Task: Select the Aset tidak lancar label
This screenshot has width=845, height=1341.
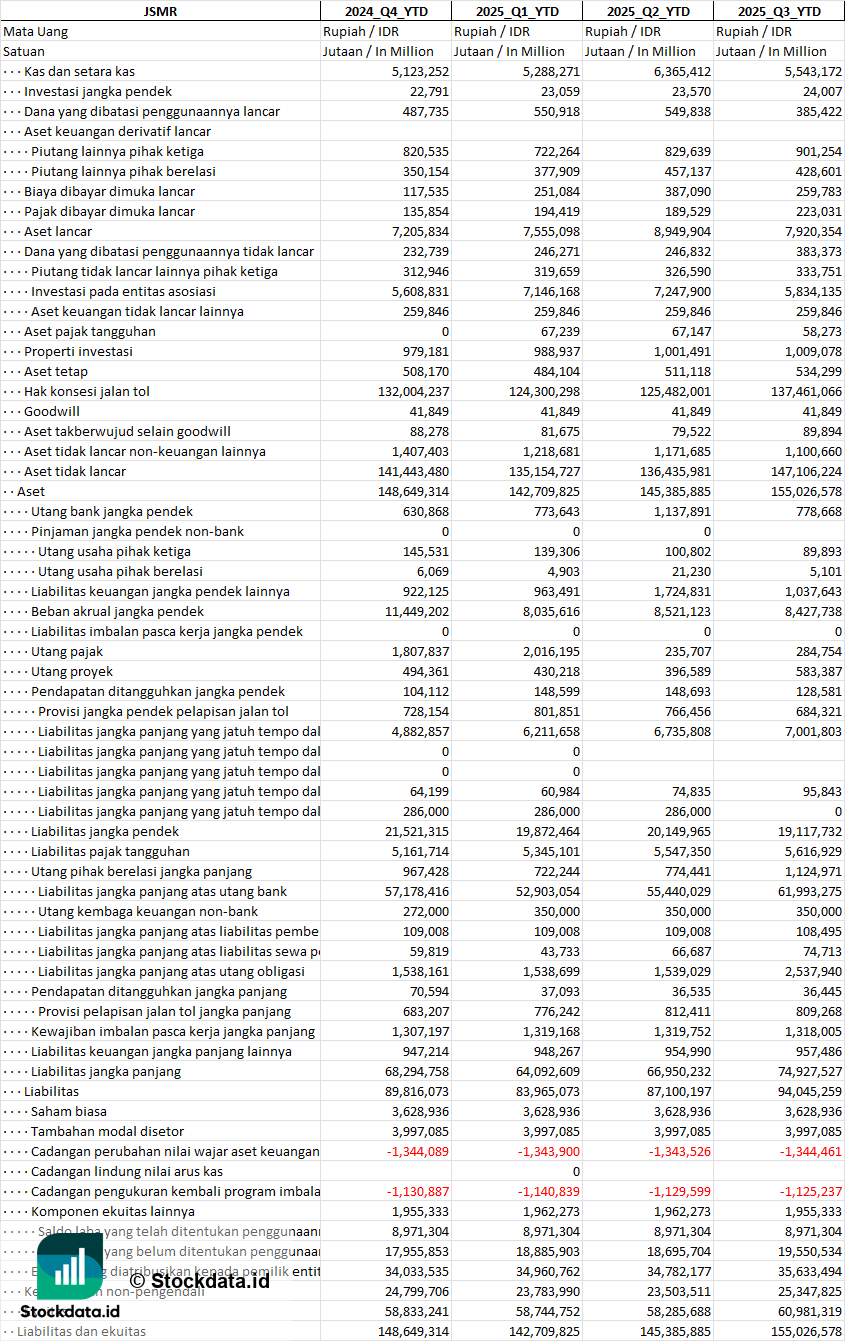Action: pyautogui.click(x=75, y=471)
